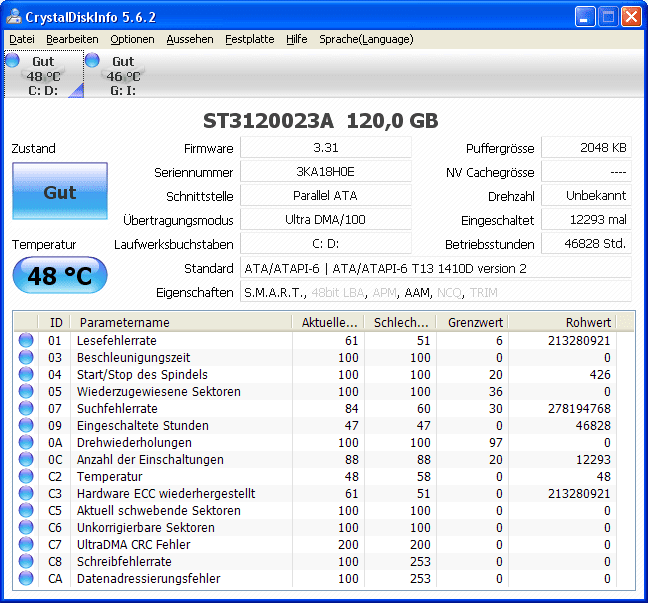Click the blue orb of the G: I: disk

92,60
